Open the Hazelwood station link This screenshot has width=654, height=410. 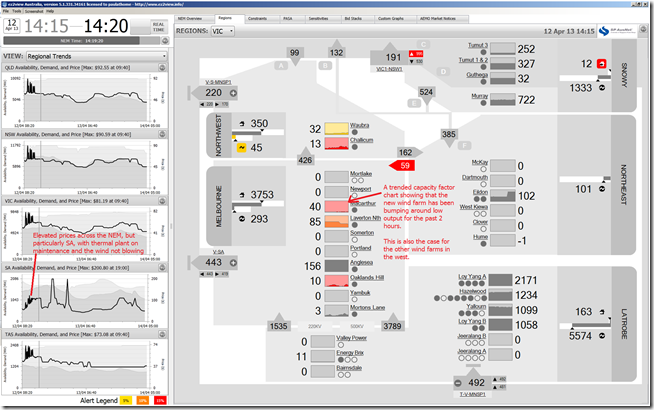coord(473,291)
